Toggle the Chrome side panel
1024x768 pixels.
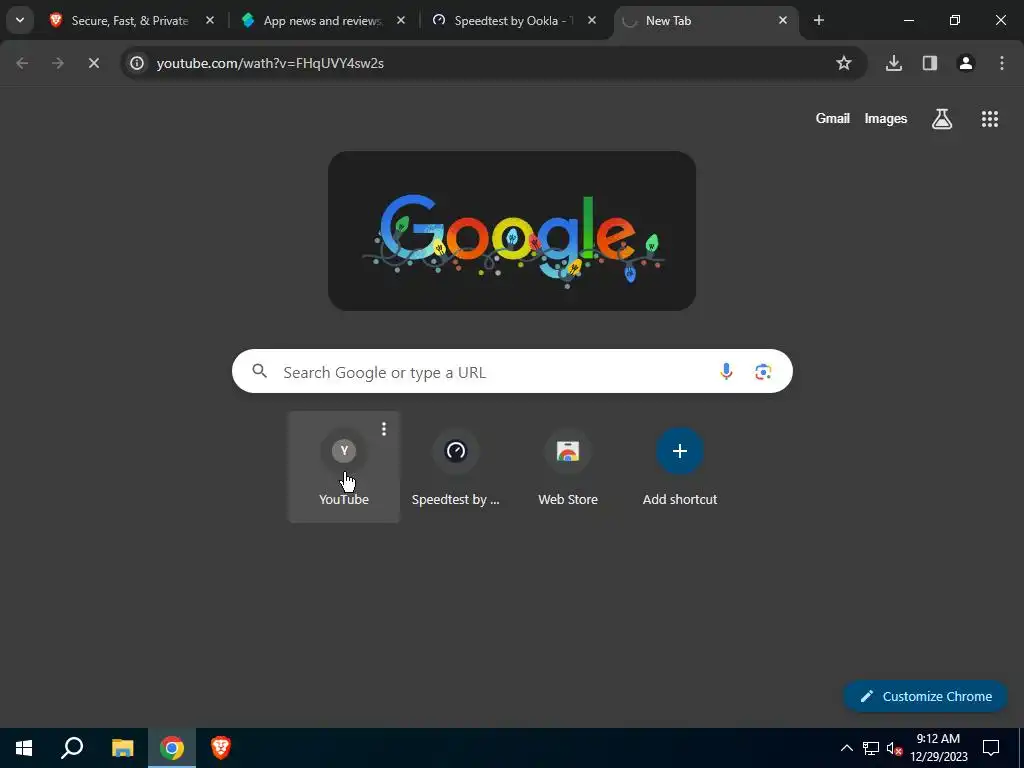click(x=930, y=63)
